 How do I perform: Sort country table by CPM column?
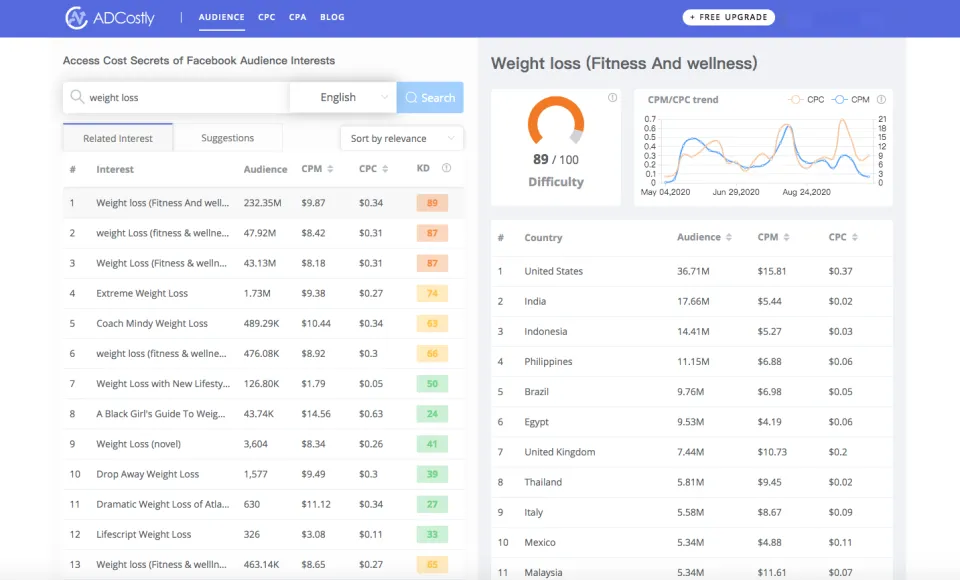point(774,238)
